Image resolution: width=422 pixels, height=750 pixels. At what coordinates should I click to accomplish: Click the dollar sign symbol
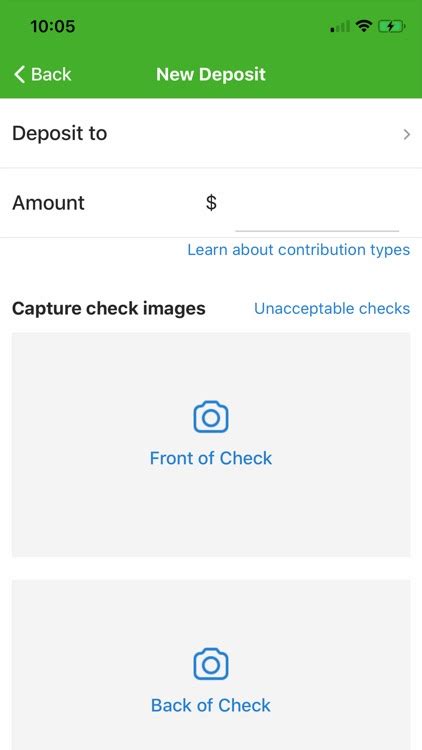[211, 203]
